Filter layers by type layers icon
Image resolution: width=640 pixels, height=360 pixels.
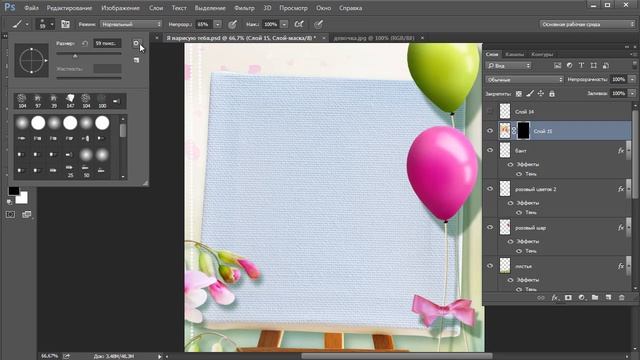point(581,65)
